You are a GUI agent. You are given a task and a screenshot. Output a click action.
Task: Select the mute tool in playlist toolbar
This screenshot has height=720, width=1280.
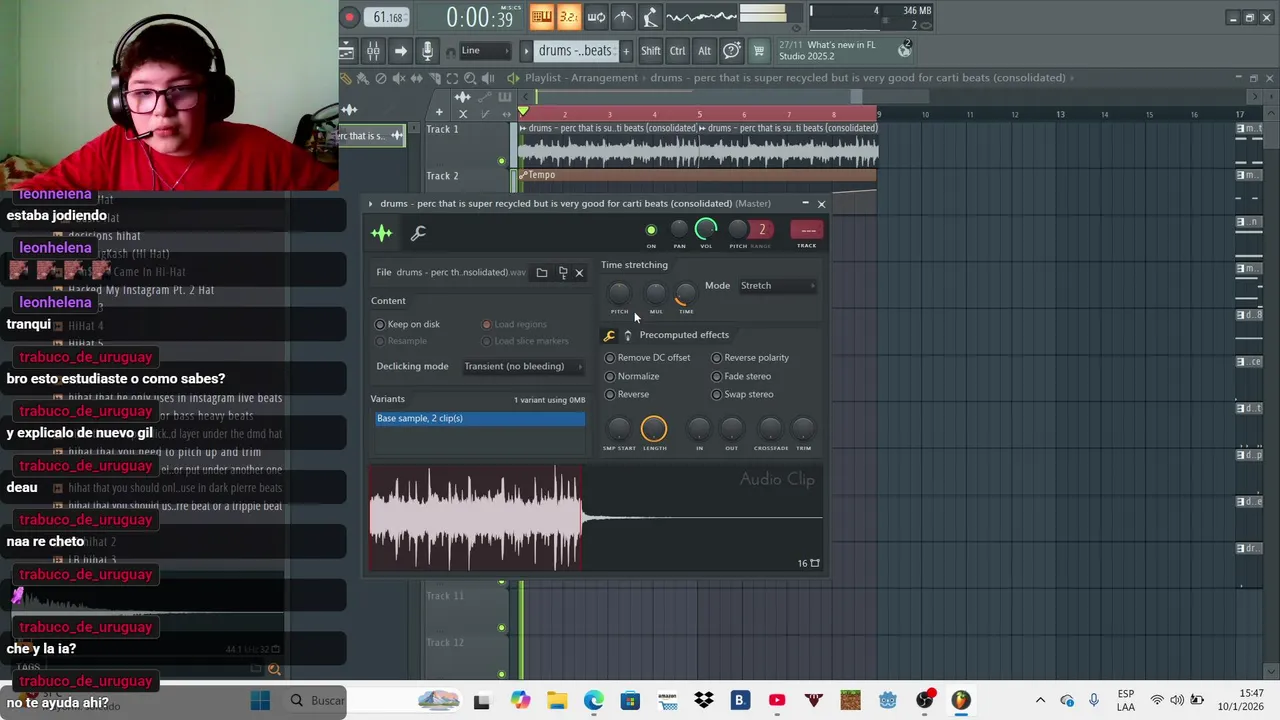[x=399, y=78]
